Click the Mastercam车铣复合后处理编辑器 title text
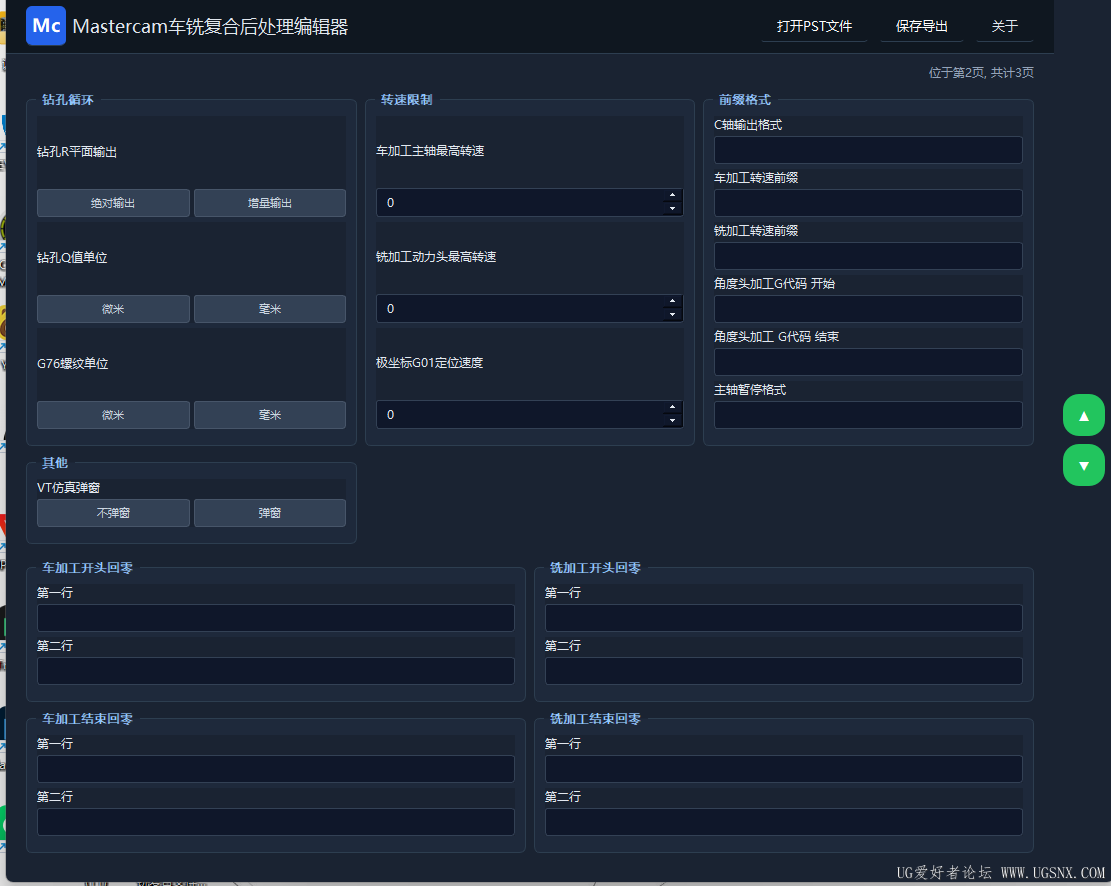The height and width of the screenshot is (886, 1111). point(210,27)
